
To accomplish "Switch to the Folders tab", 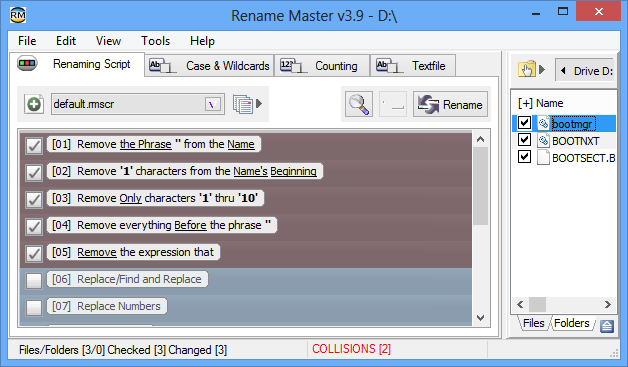I will coord(572,323).
